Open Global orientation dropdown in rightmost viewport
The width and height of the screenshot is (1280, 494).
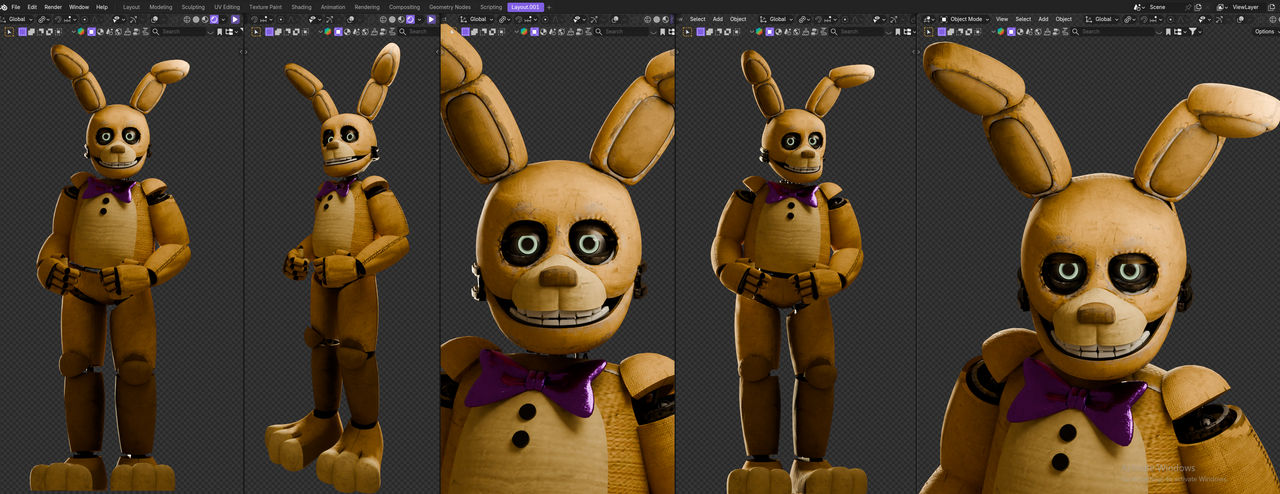point(1102,19)
